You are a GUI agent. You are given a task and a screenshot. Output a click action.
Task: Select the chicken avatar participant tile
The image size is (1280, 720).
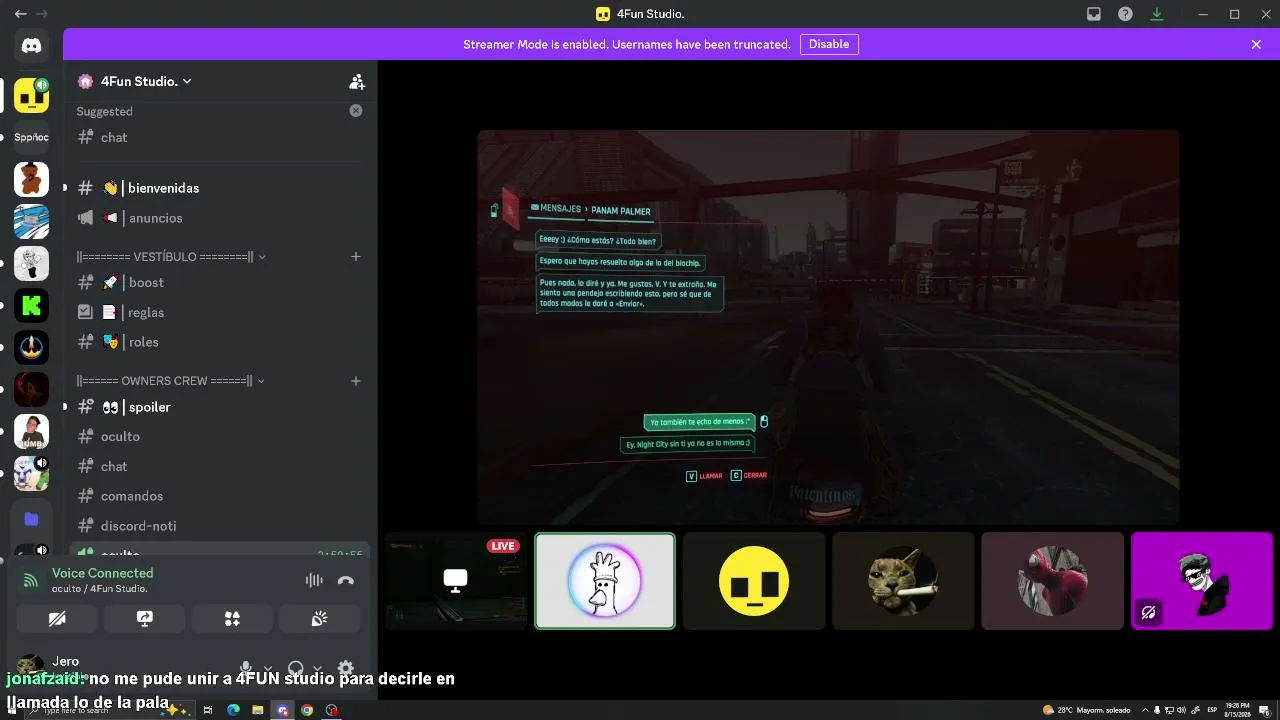point(605,581)
